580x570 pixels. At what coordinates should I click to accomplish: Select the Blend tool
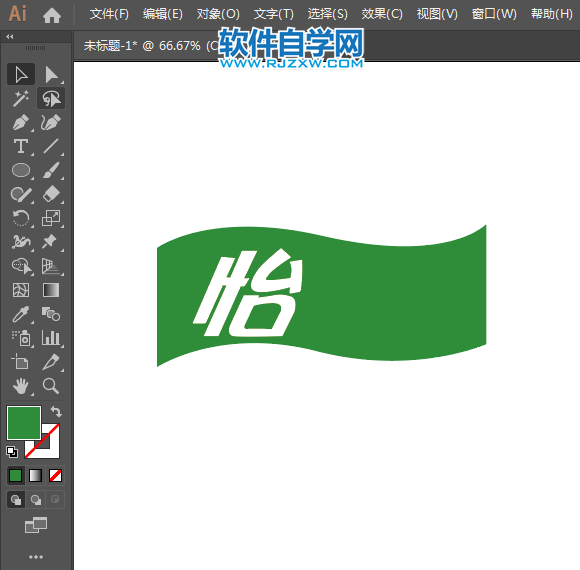(51, 314)
